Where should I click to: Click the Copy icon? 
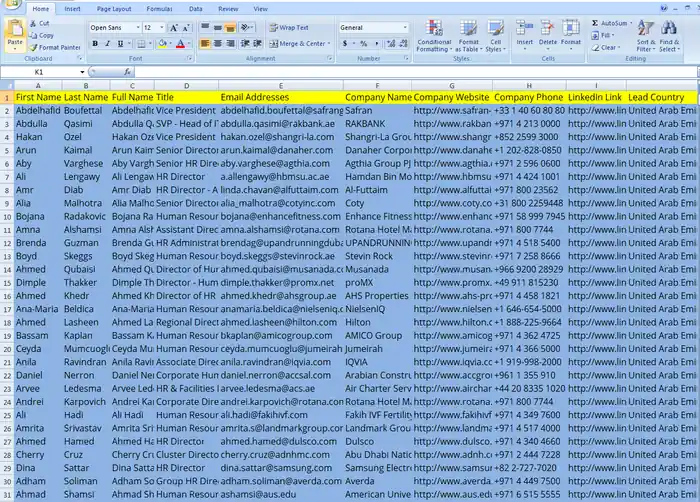coord(33,35)
